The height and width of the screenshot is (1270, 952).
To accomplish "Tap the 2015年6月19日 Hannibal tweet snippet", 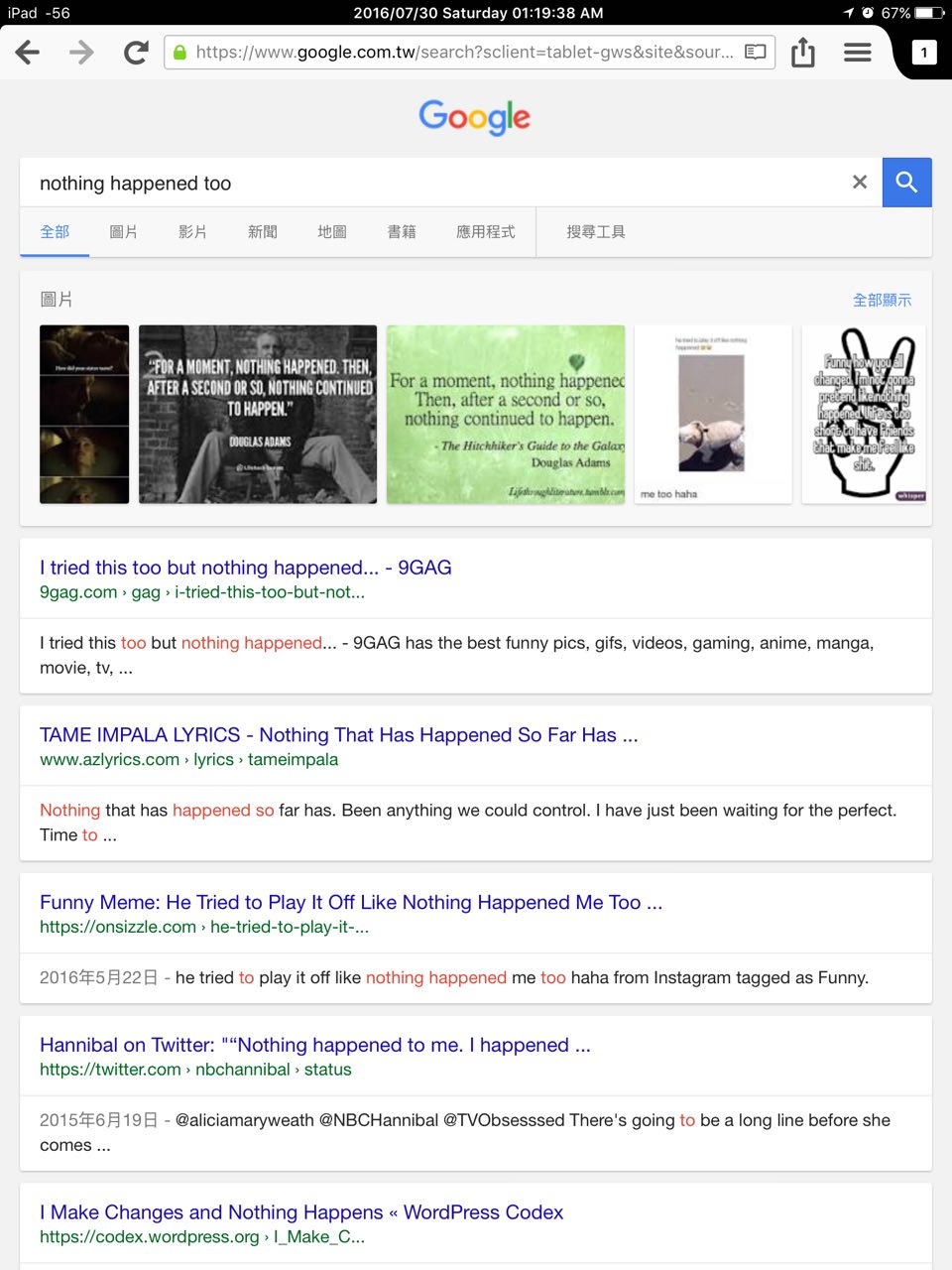I will [x=465, y=1133].
